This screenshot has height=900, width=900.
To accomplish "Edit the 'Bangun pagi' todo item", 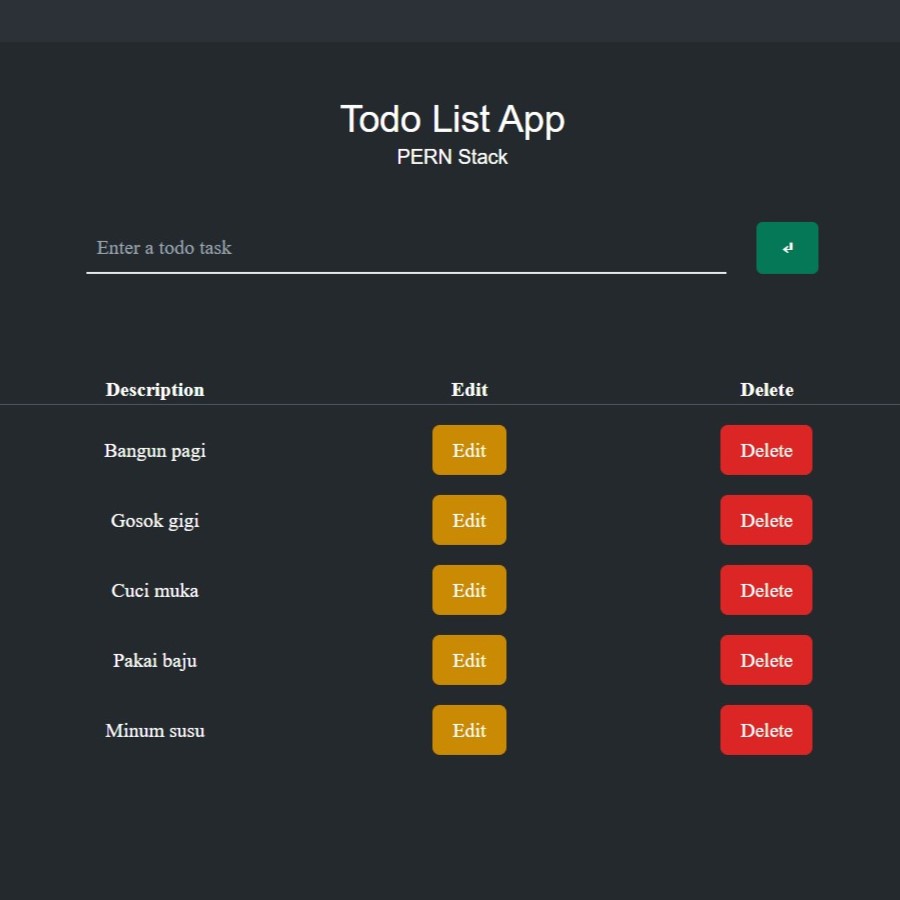I will click(469, 450).
